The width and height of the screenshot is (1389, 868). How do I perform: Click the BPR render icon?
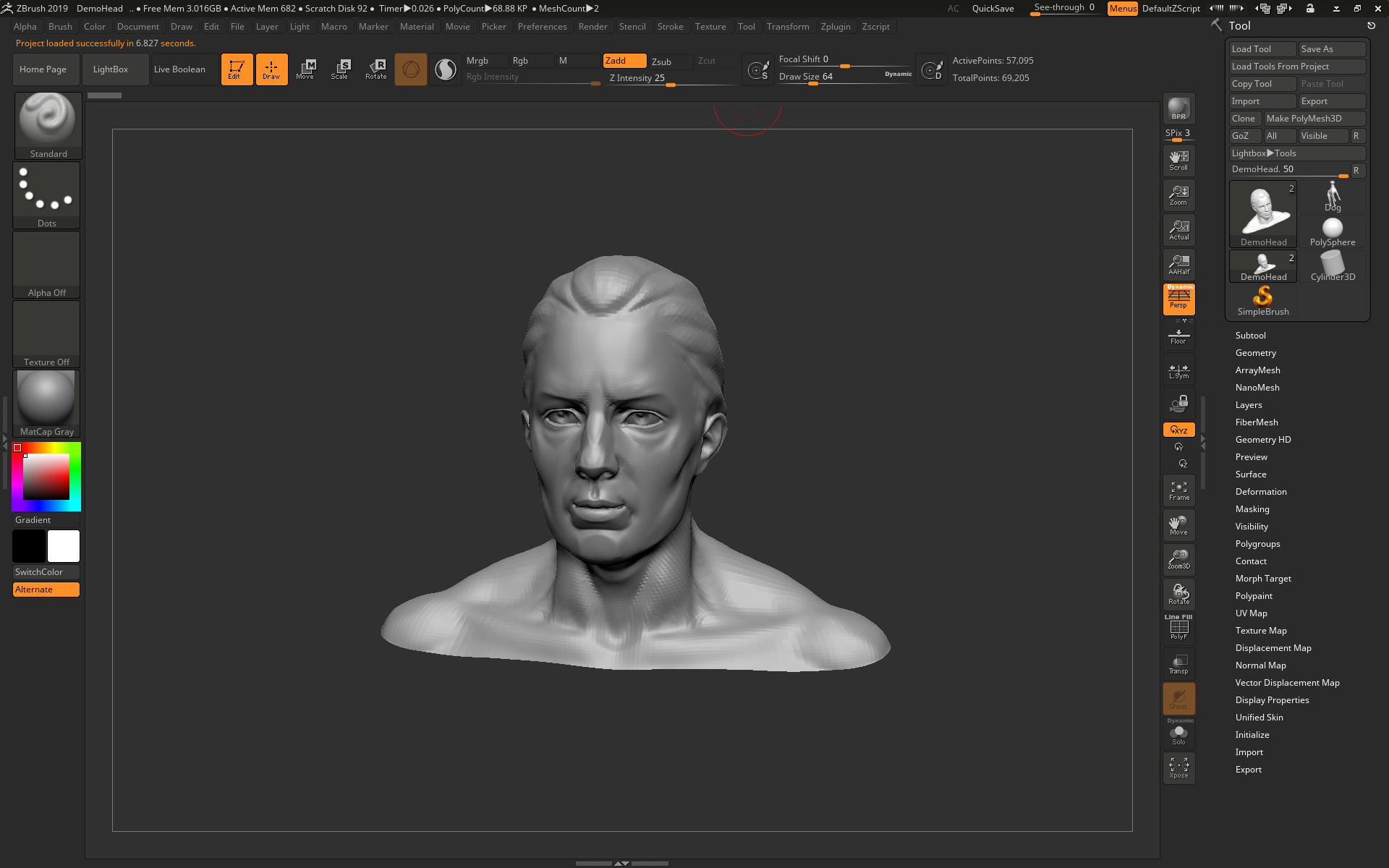coord(1178,109)
